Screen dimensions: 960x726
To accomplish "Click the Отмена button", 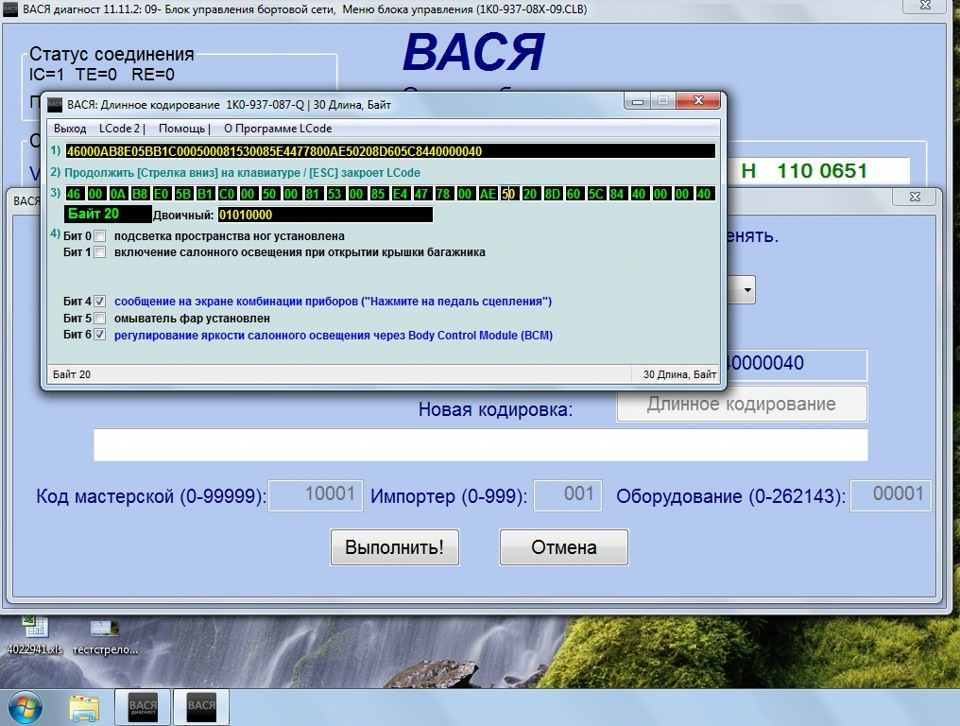I will click(563, 547).
